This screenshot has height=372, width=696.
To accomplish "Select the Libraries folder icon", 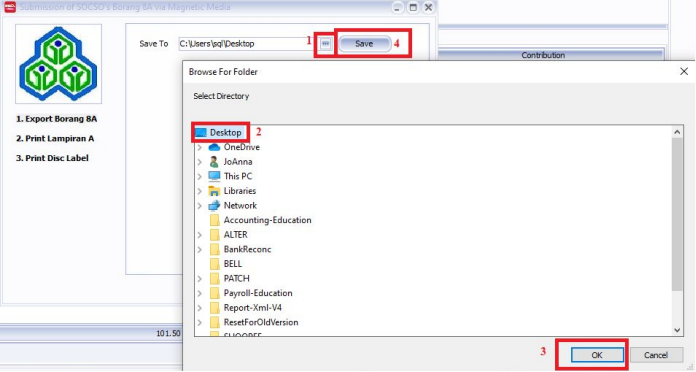I will [214, 191].
